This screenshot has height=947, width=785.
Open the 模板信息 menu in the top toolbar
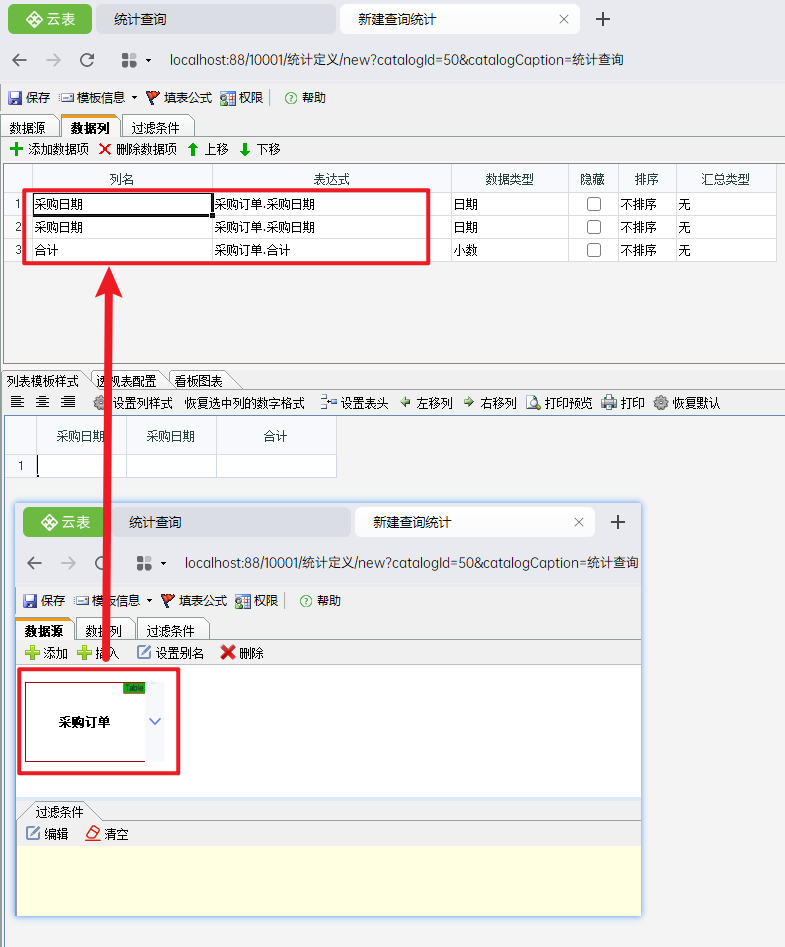pos(98,98)
